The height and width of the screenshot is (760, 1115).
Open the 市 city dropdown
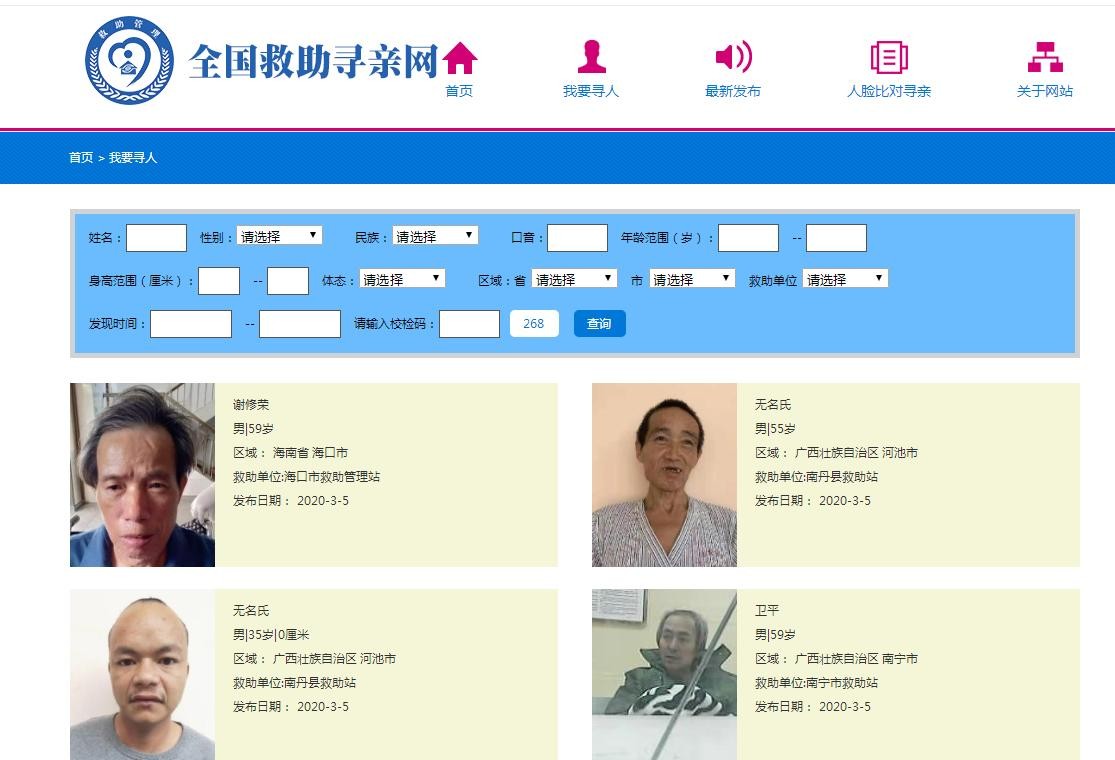[692, 279]
